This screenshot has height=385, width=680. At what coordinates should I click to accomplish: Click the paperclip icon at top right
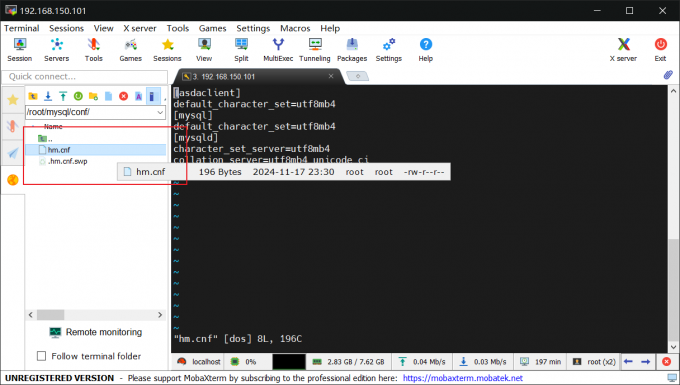[x=668, y=75]
